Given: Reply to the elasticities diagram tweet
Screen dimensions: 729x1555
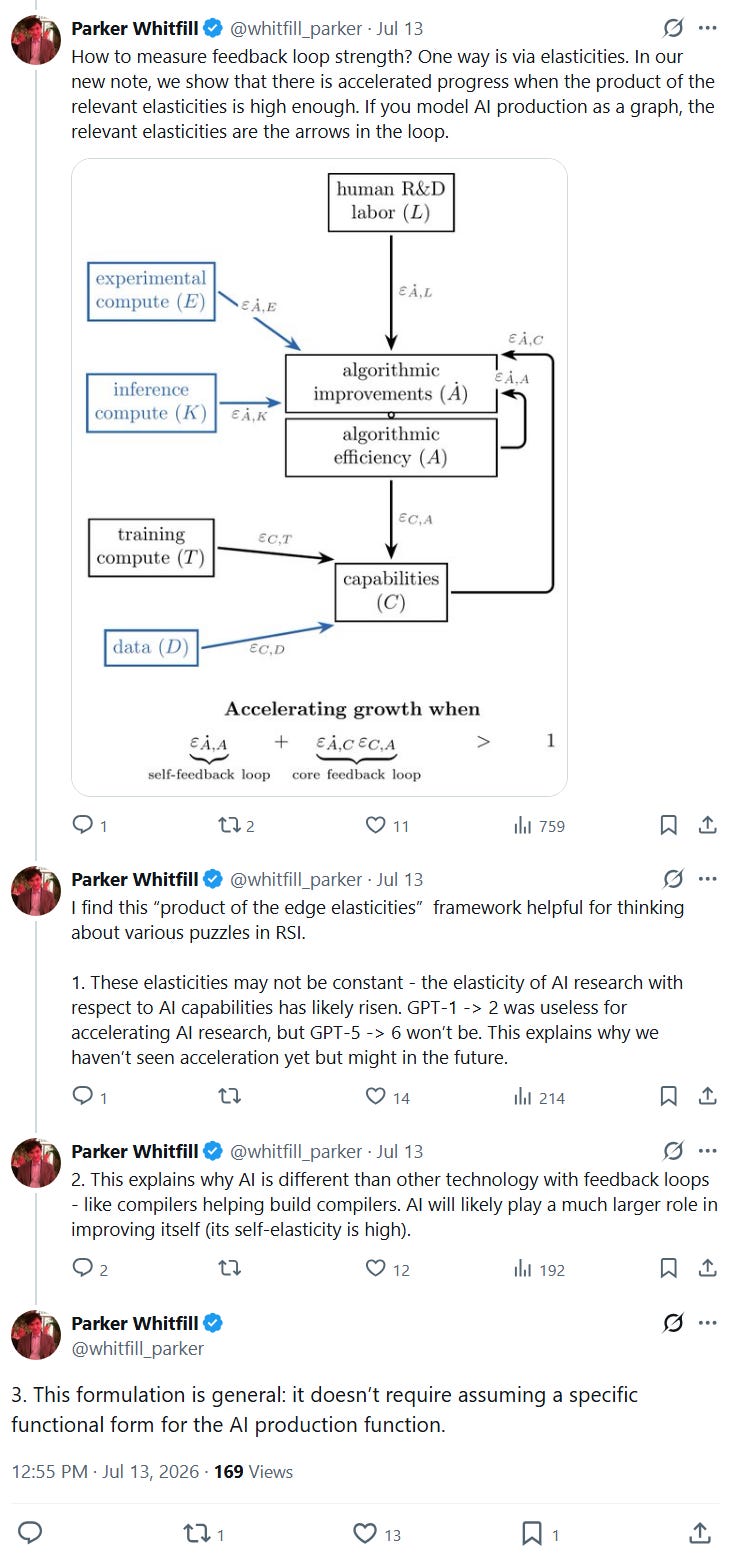Looking at the screenshot, I should (84, 825).
